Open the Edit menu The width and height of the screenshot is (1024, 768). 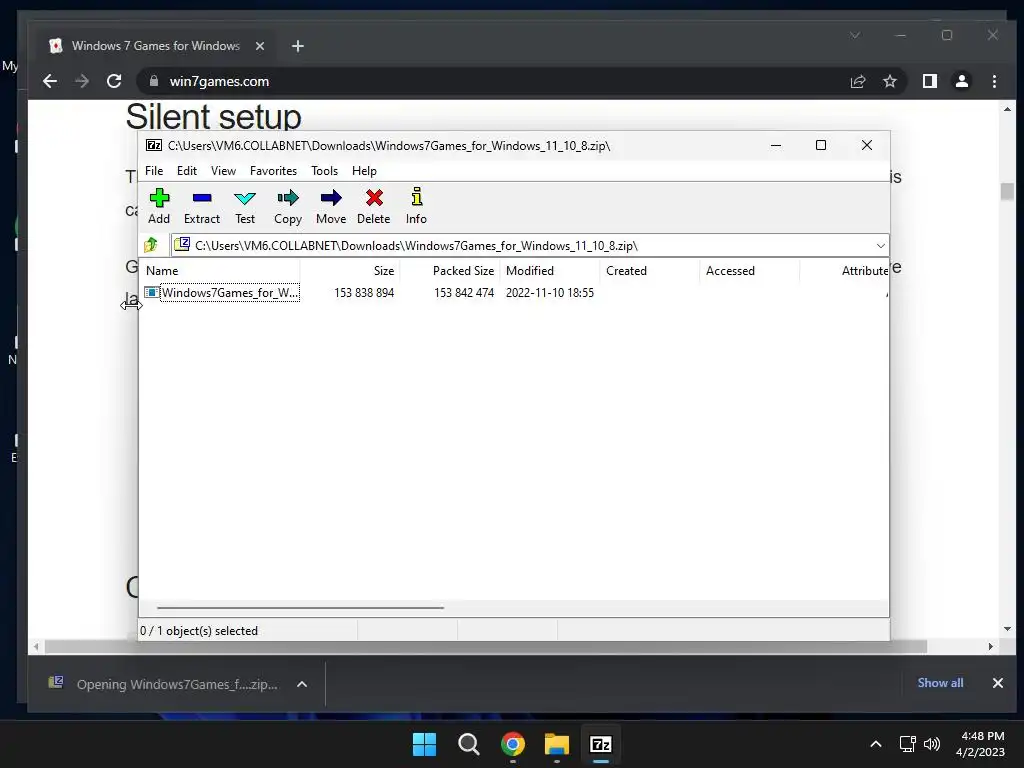point(187,170)
